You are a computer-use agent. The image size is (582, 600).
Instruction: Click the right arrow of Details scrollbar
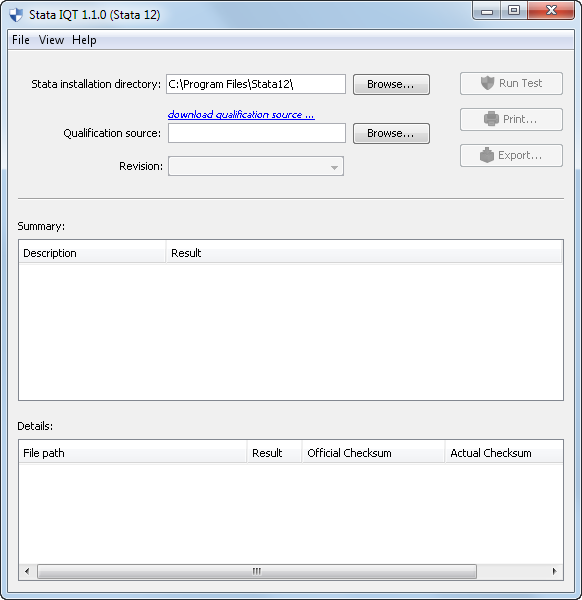pos(554,572)
